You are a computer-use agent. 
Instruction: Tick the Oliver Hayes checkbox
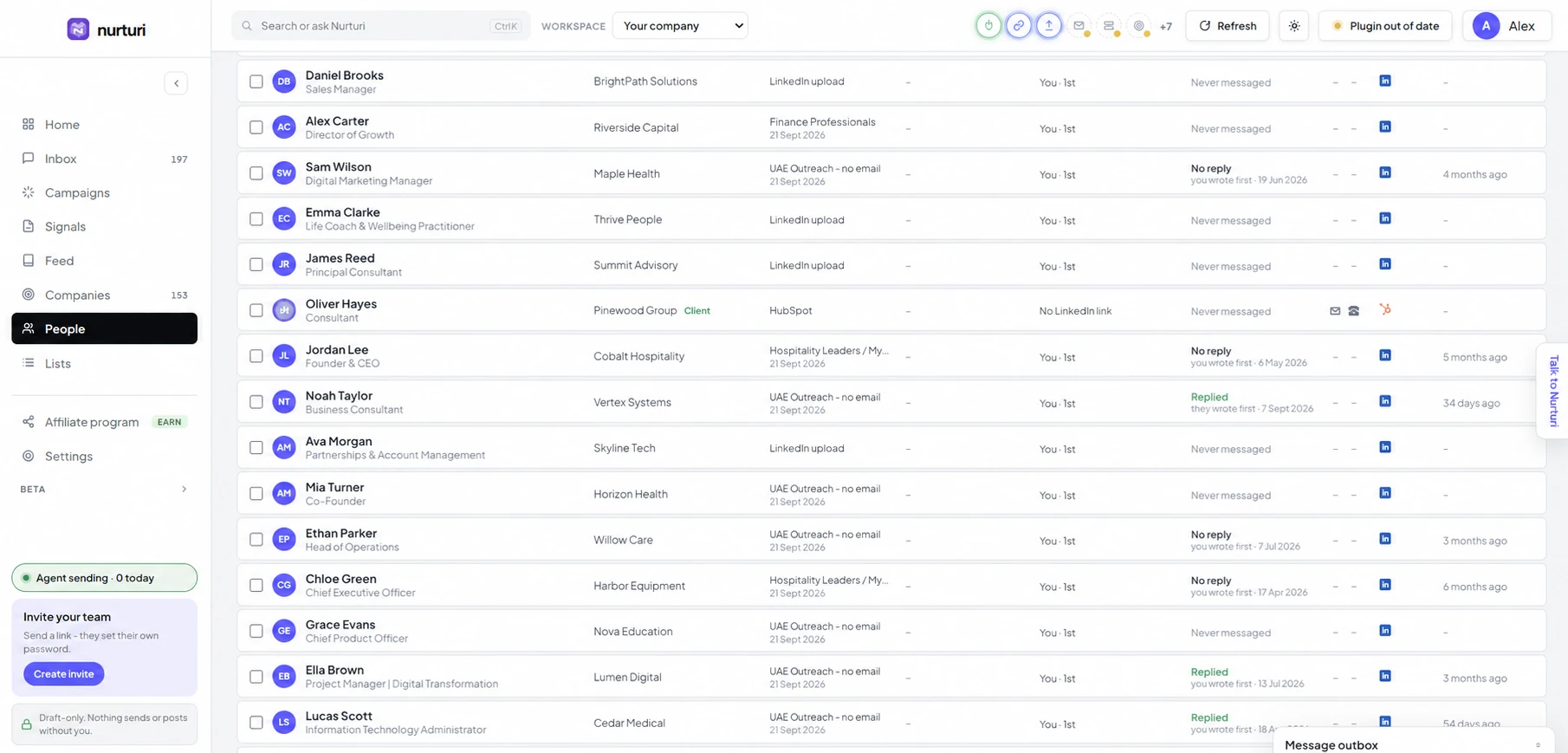coord(256,310)
